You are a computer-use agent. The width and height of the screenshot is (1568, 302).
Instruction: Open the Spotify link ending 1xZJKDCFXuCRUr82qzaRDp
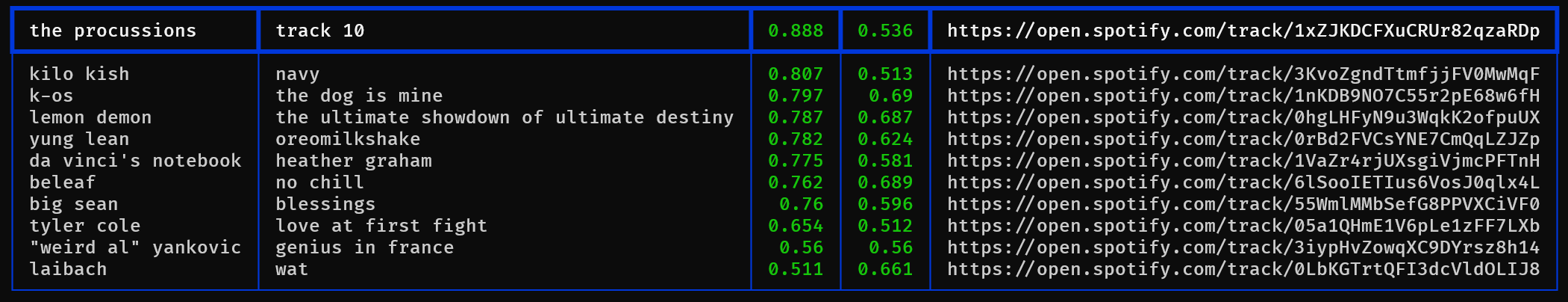click(x=1243, y=31)
